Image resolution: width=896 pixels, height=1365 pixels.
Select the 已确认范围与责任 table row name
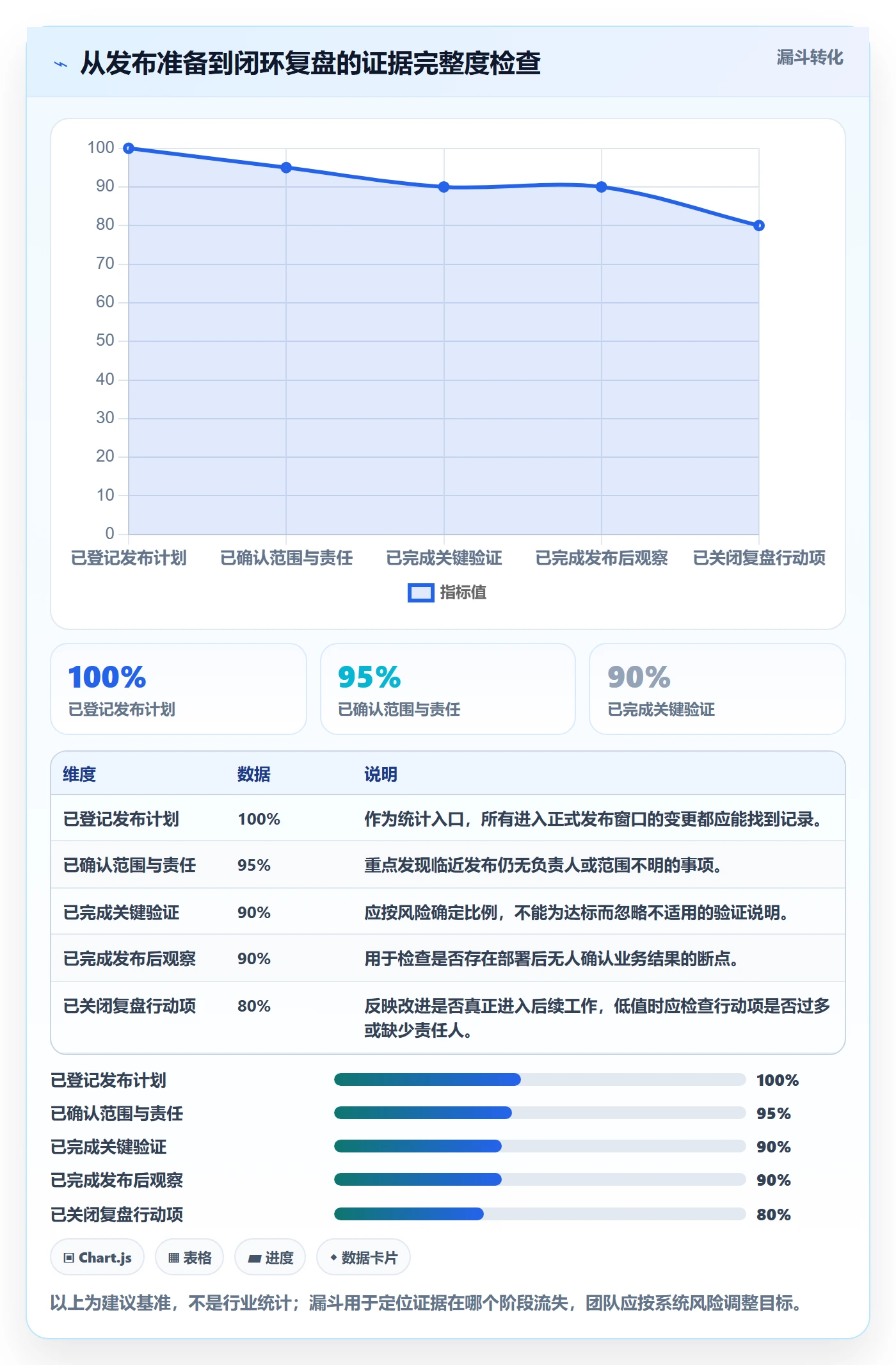coord(129,865)
